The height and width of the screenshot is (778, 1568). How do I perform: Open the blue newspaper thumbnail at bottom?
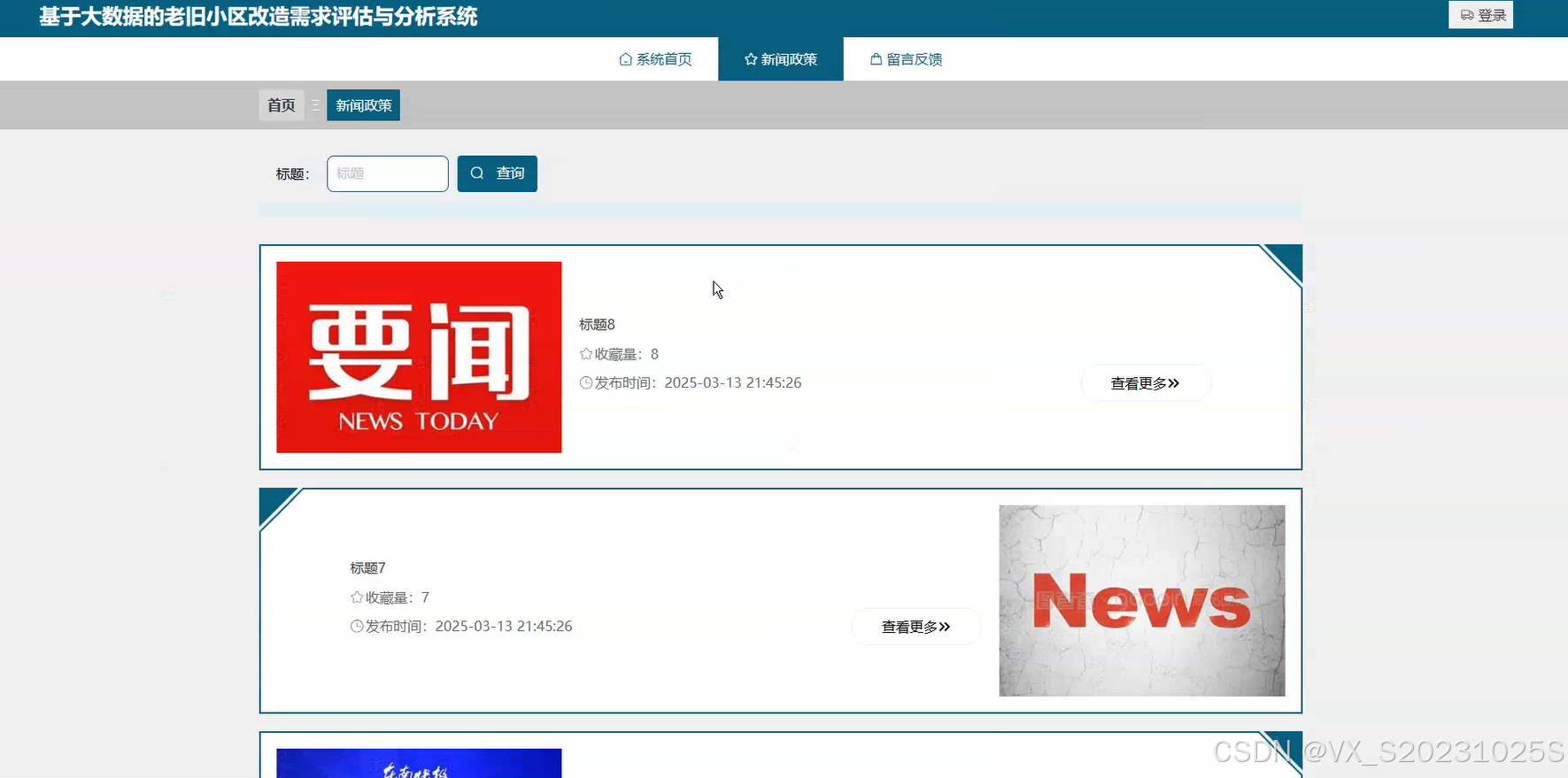pyautogui.click(x=419, y=763)
